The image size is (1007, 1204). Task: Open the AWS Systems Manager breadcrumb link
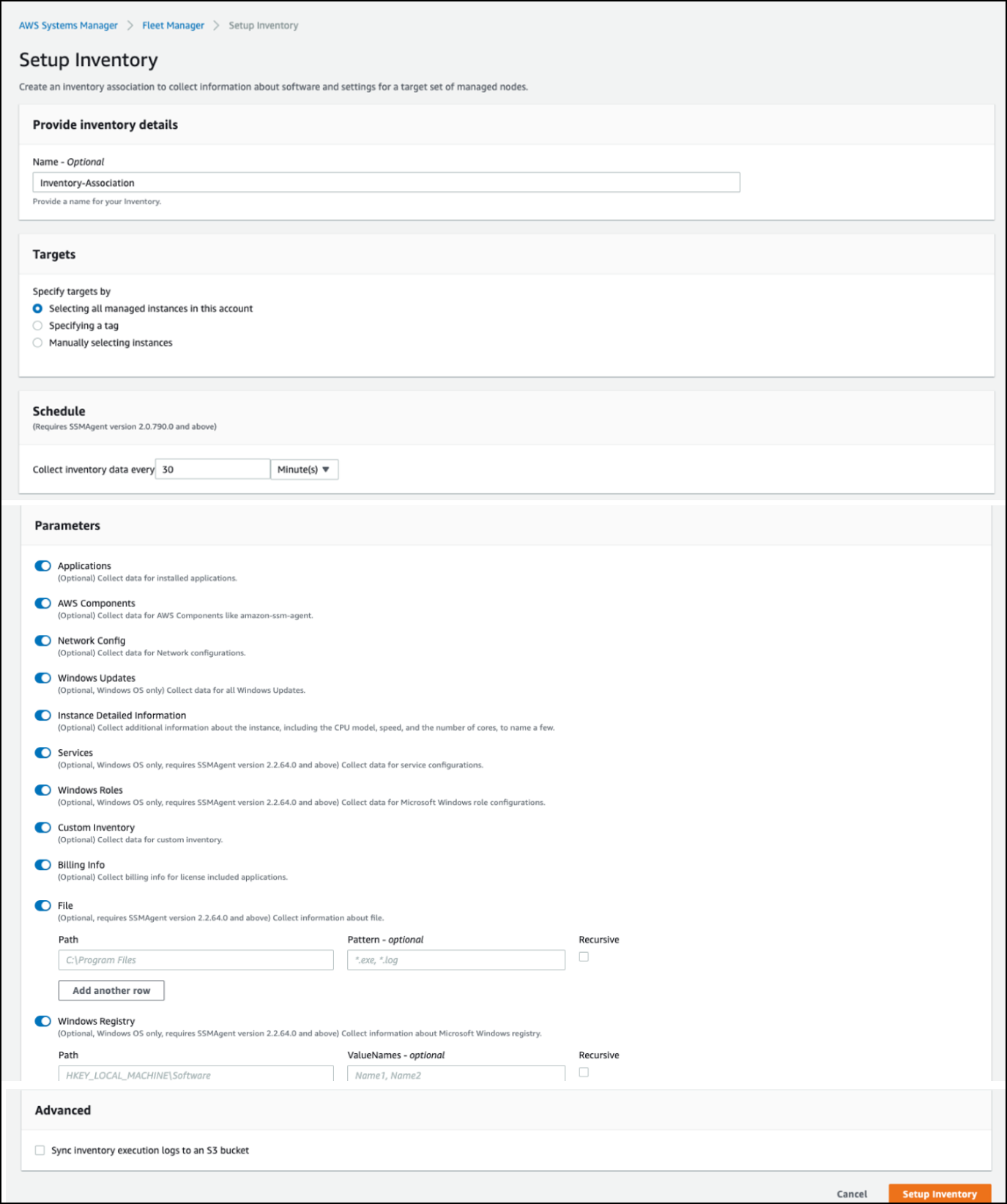[x=68, y=26]
